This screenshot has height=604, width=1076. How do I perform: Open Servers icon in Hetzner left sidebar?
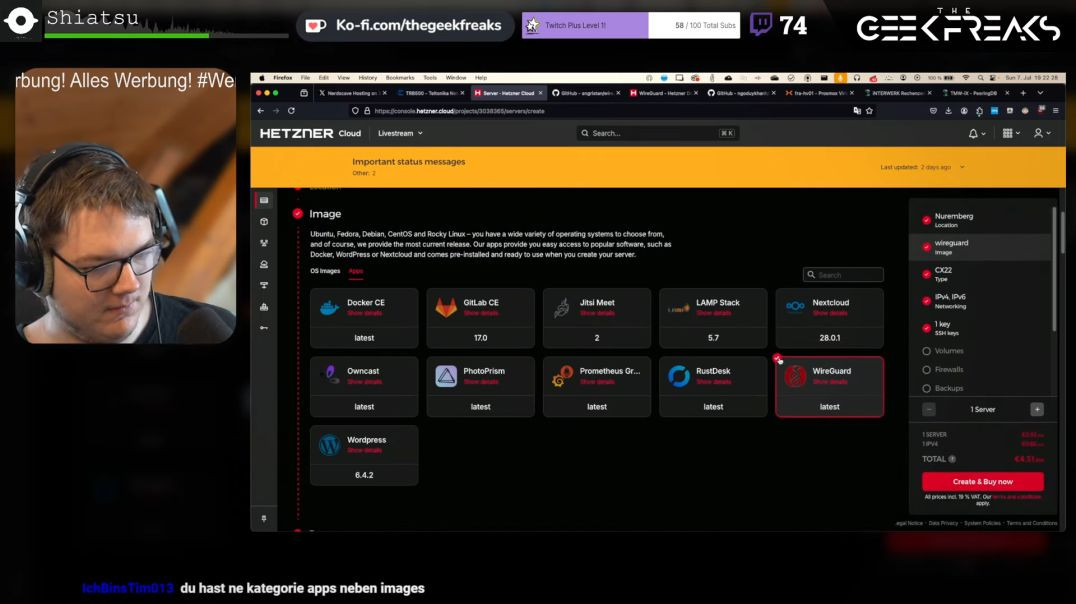[264, 200]
